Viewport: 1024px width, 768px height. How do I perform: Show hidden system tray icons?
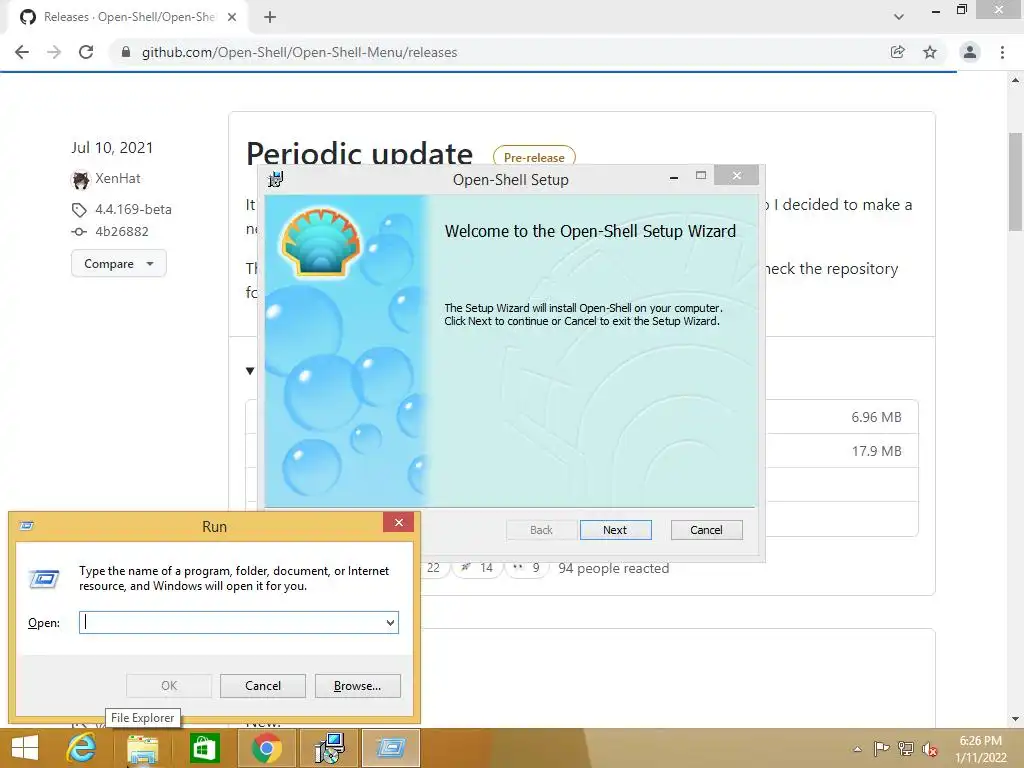857,749
